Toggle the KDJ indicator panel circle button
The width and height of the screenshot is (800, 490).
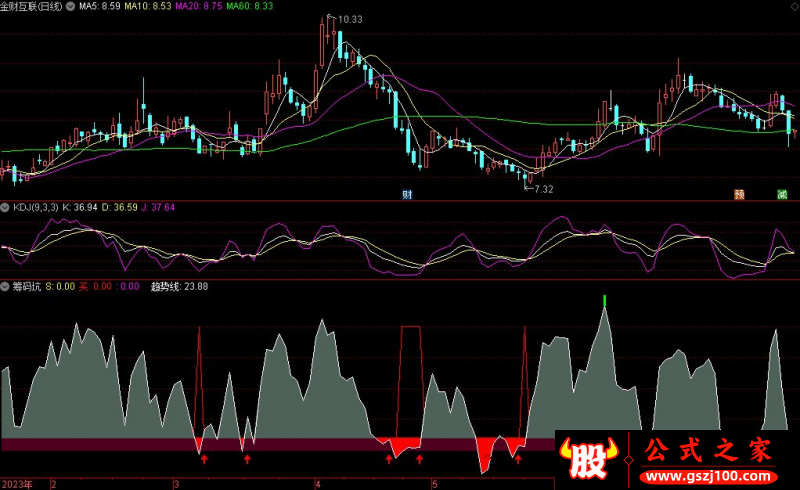tap(6, 207)
